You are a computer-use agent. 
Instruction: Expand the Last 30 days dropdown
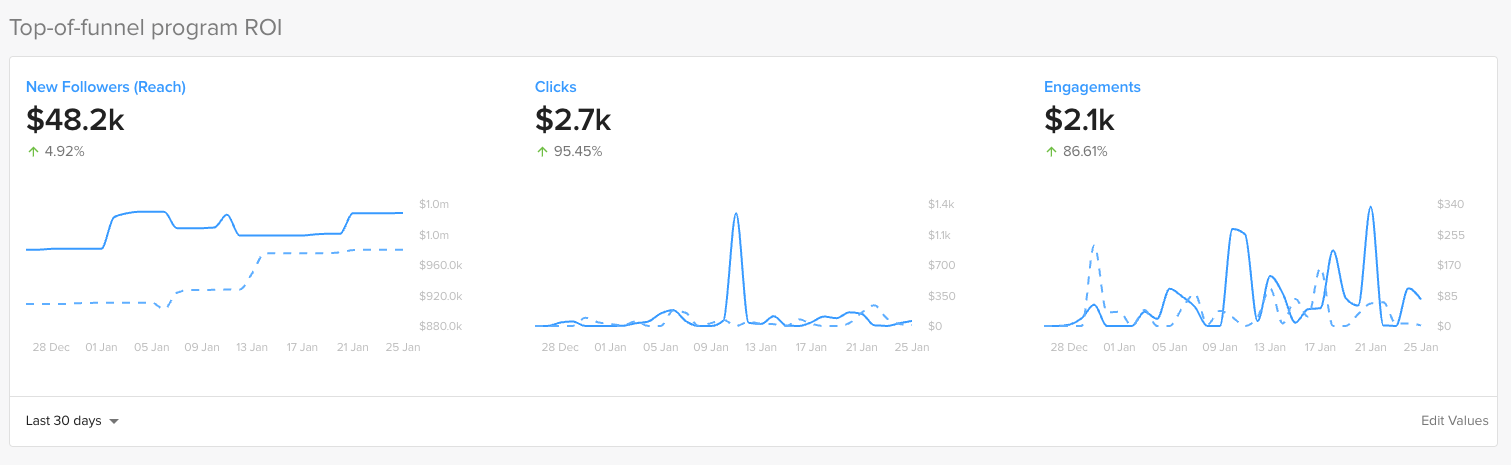click(x=73, y=421)
